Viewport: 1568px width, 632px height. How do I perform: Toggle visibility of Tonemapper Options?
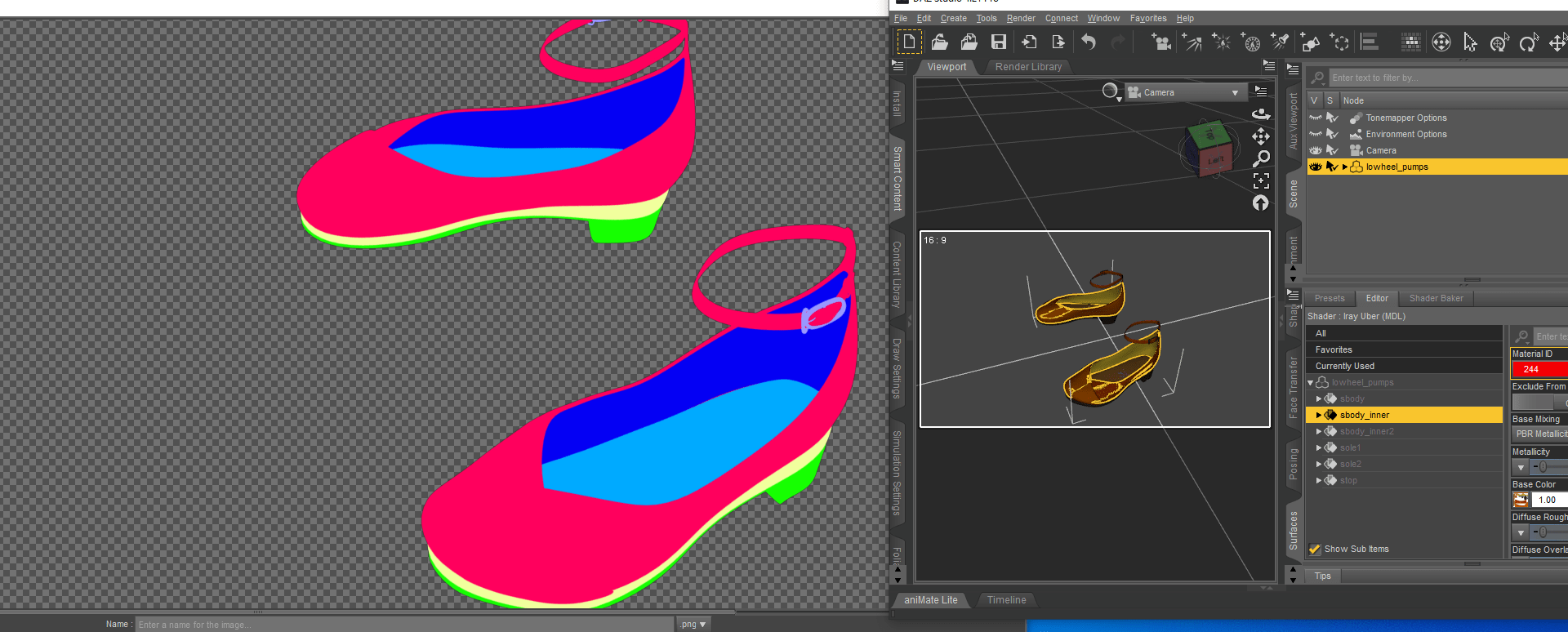point(1315,118)
